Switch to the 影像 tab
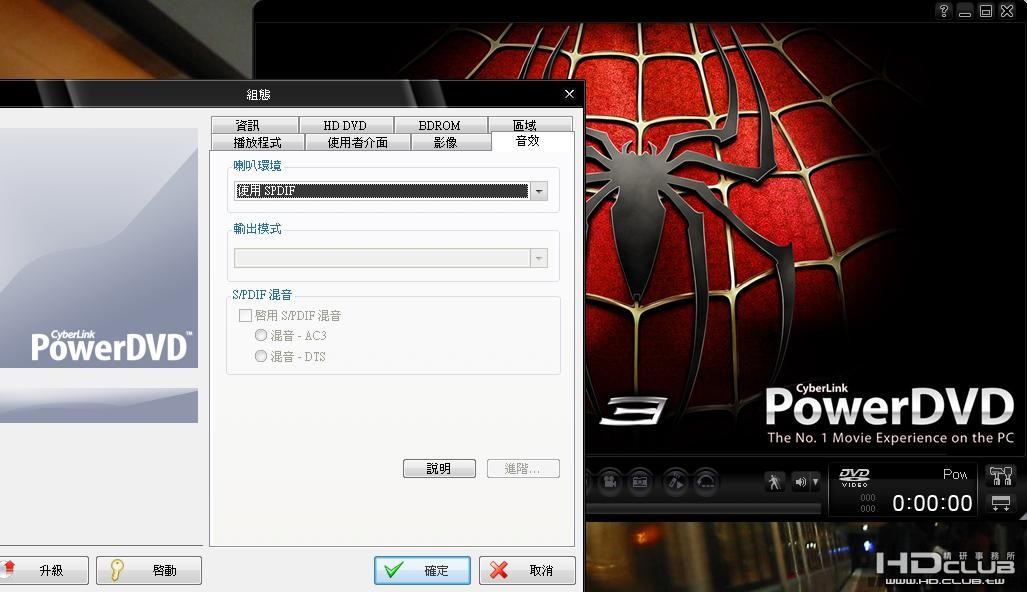Viewport: 1027px width, 592px height. tap(451, 142)
